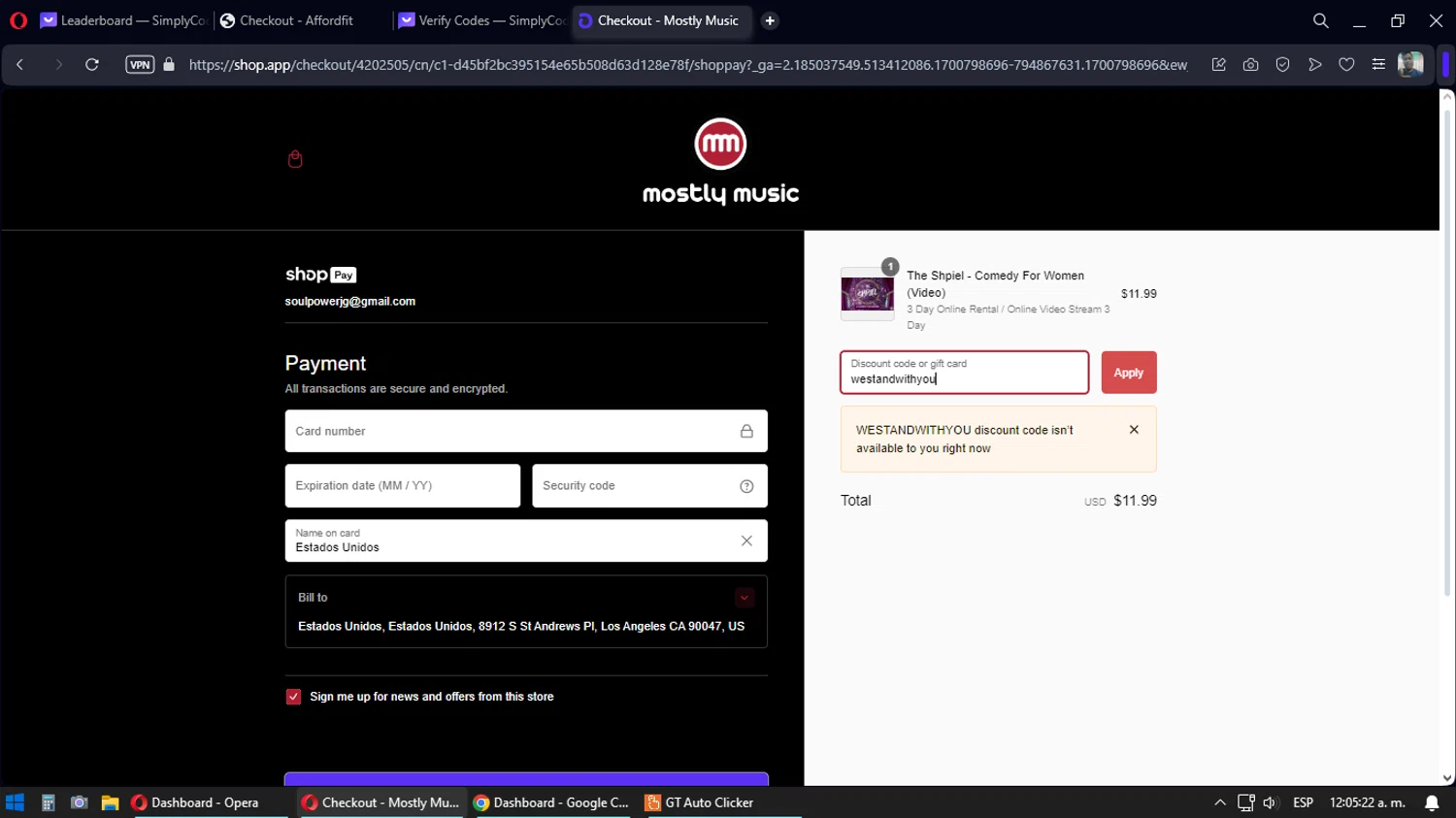Screen dimensions: 1456x818
Task: Switch to Verify Codes — SimplyCodes tab
Action: (481, 20)
